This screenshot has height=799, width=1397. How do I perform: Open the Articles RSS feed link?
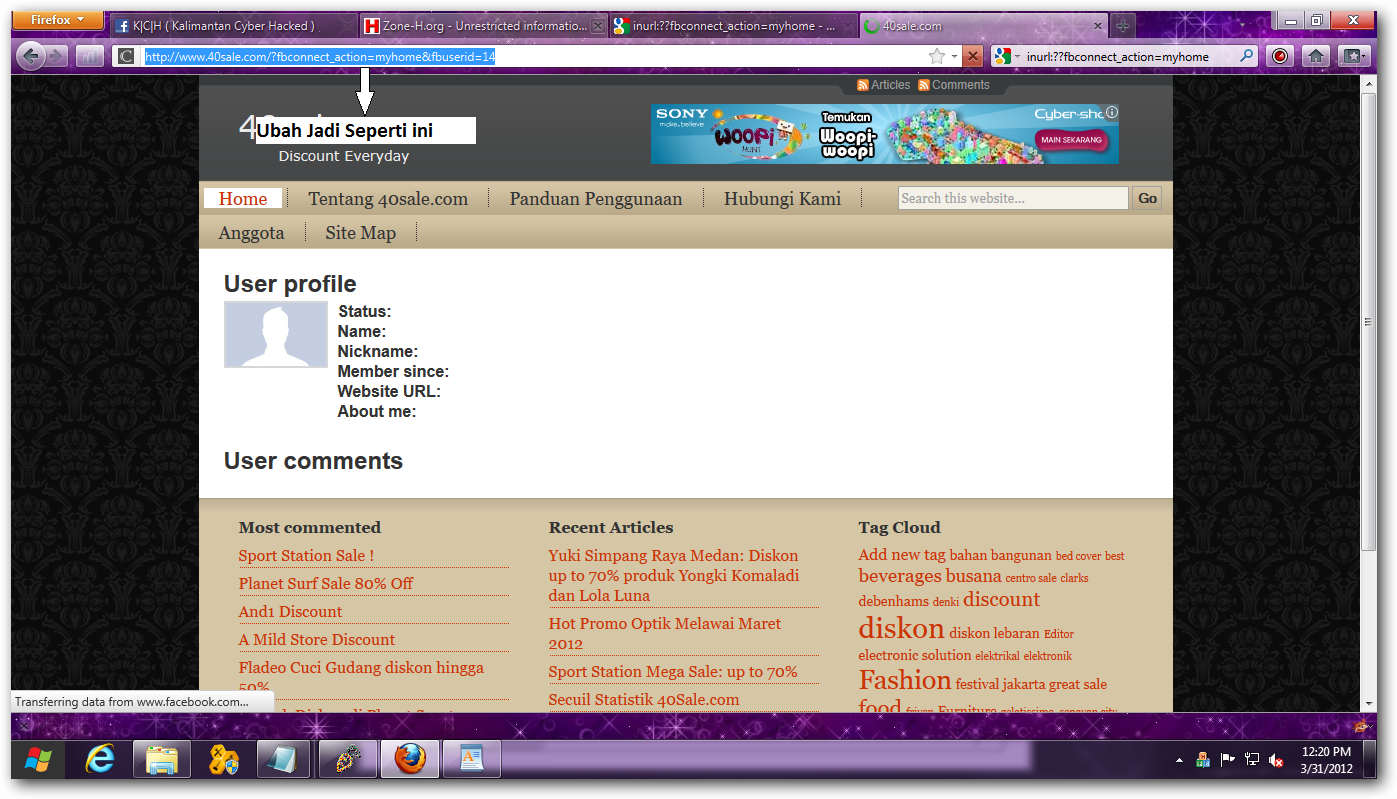[884, 85]
